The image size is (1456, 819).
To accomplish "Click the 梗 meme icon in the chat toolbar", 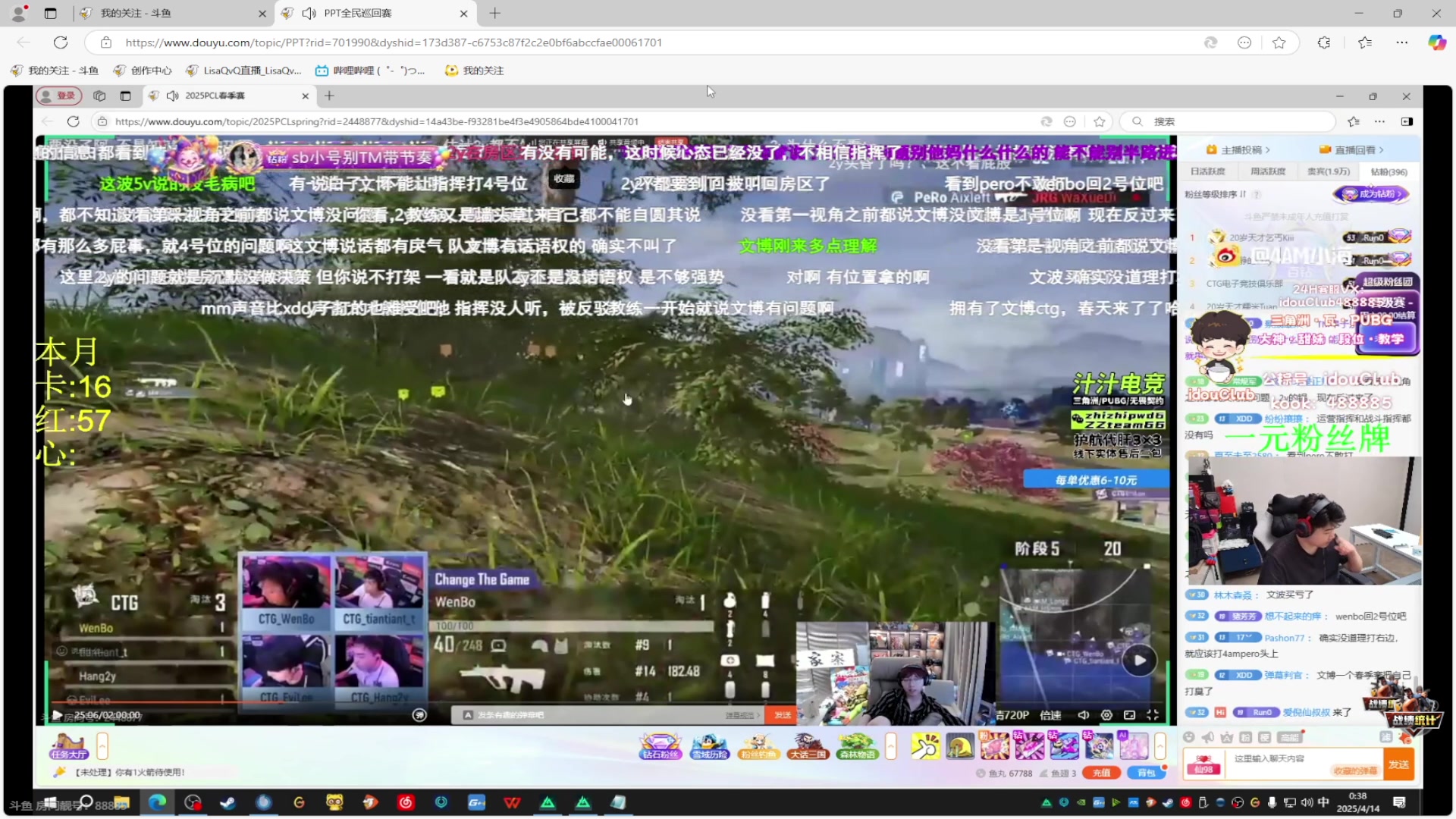I will pos(1264,737).
